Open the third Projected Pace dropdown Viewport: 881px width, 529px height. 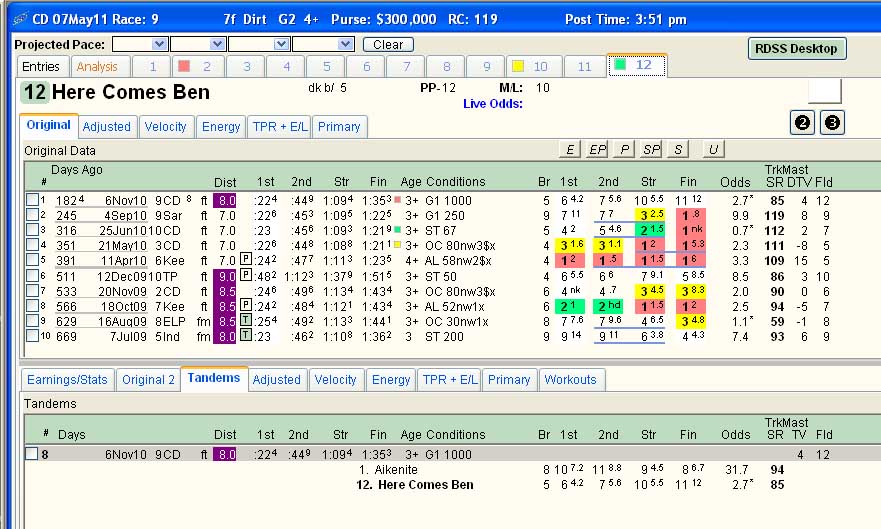point(281,44)
